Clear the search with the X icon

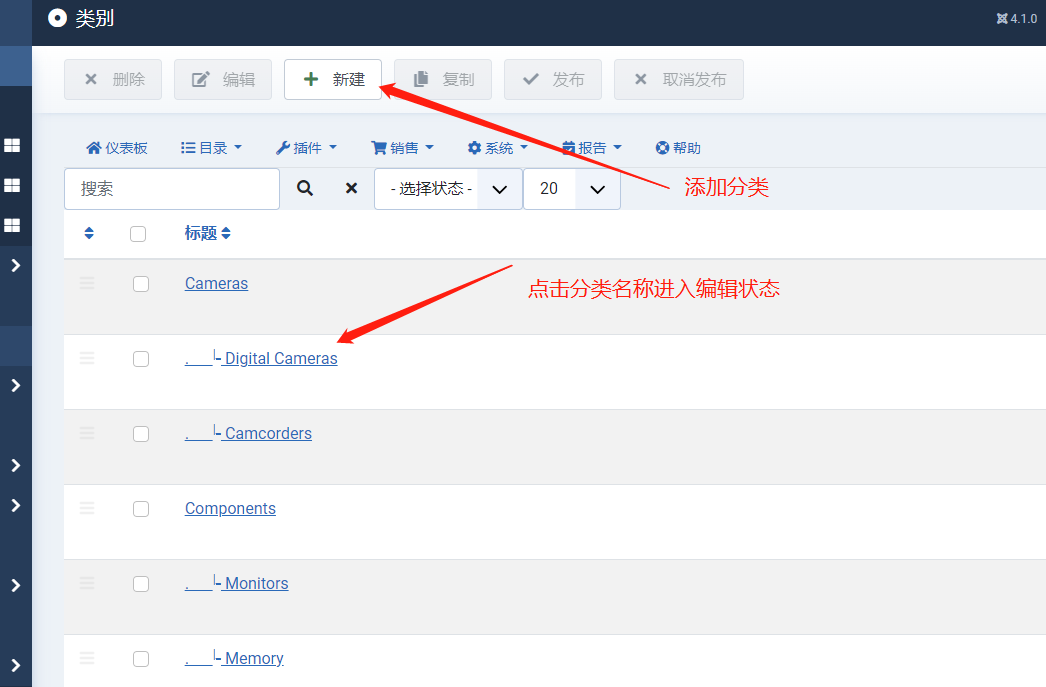tap(351, 188)
